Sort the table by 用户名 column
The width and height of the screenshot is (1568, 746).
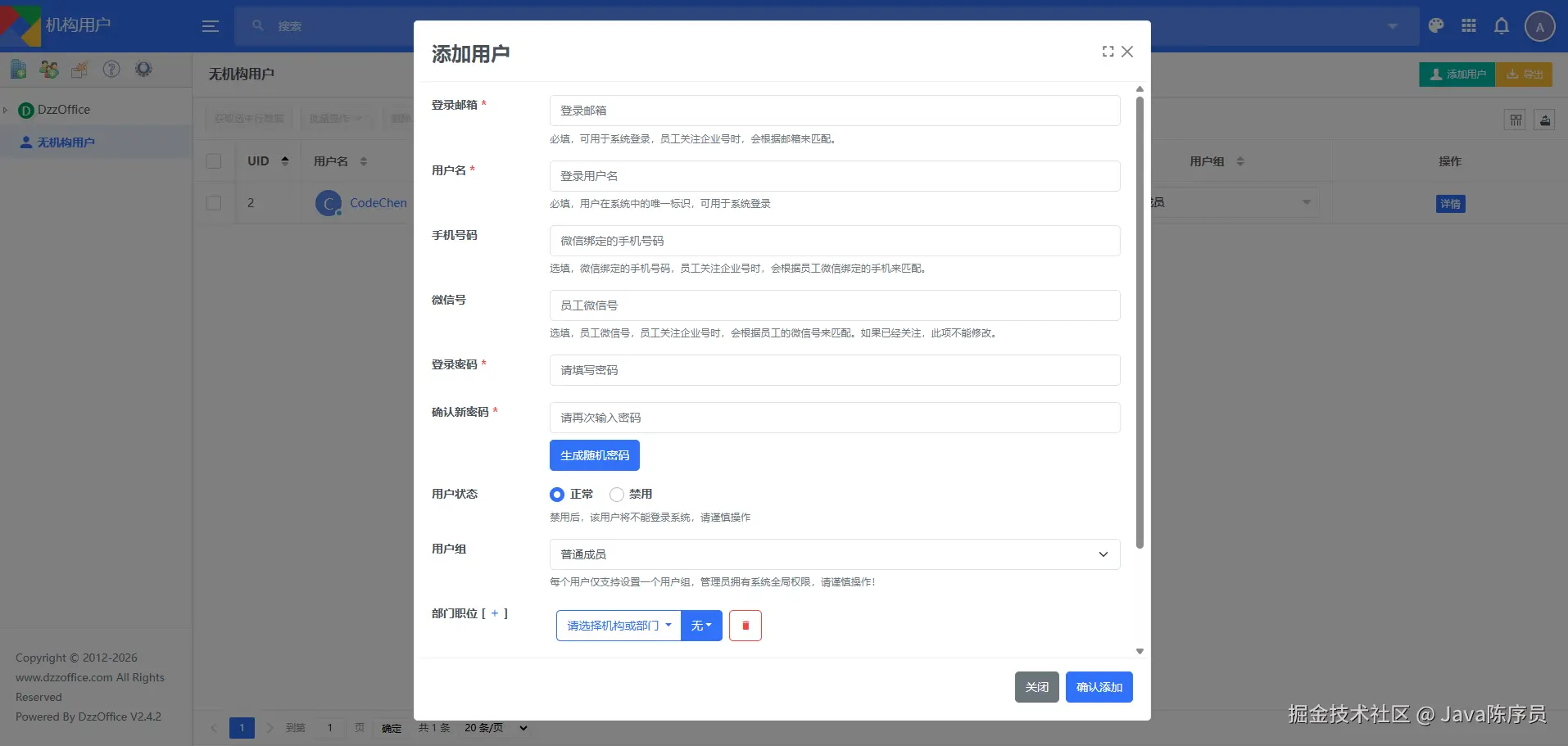[x=364, y=161]
